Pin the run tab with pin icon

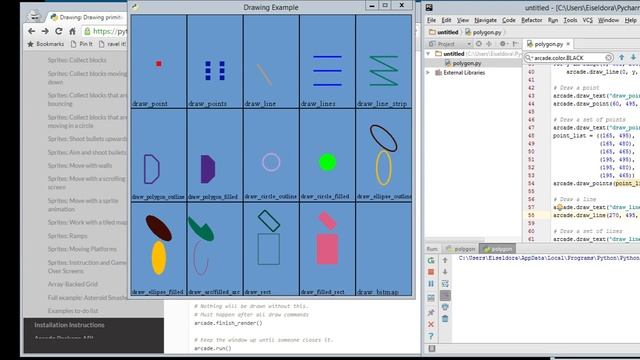(431, 313)
